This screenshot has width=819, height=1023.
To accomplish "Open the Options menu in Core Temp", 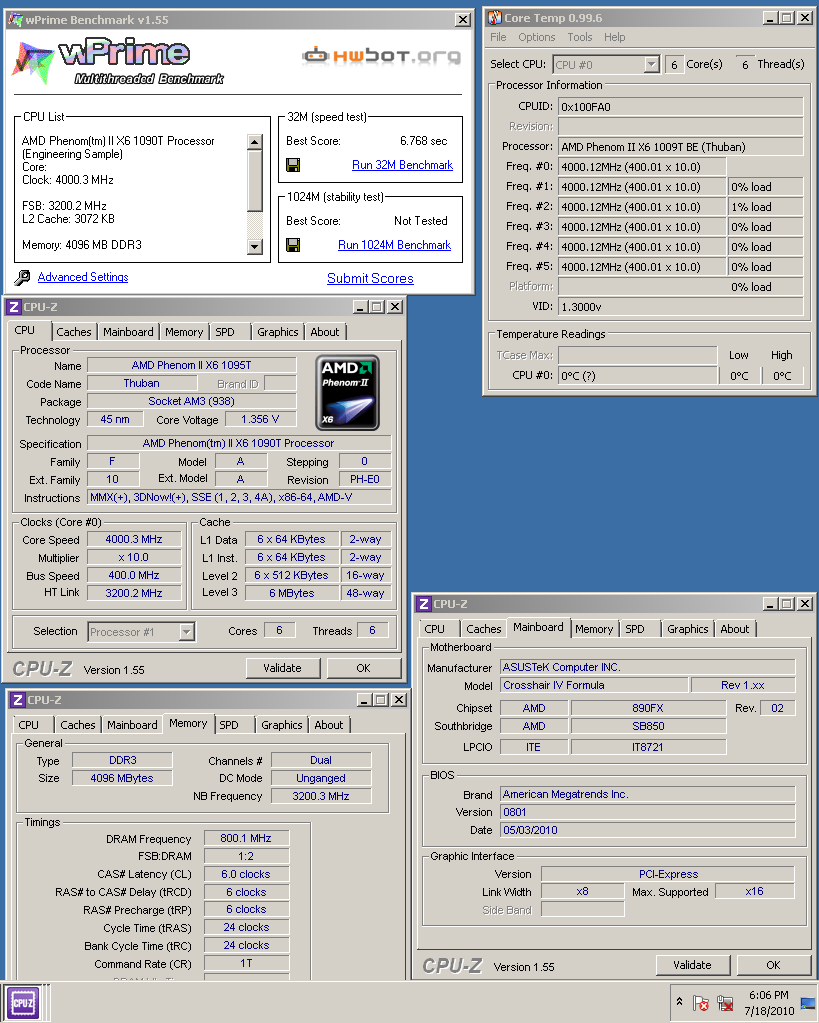I will click(536, 37).
